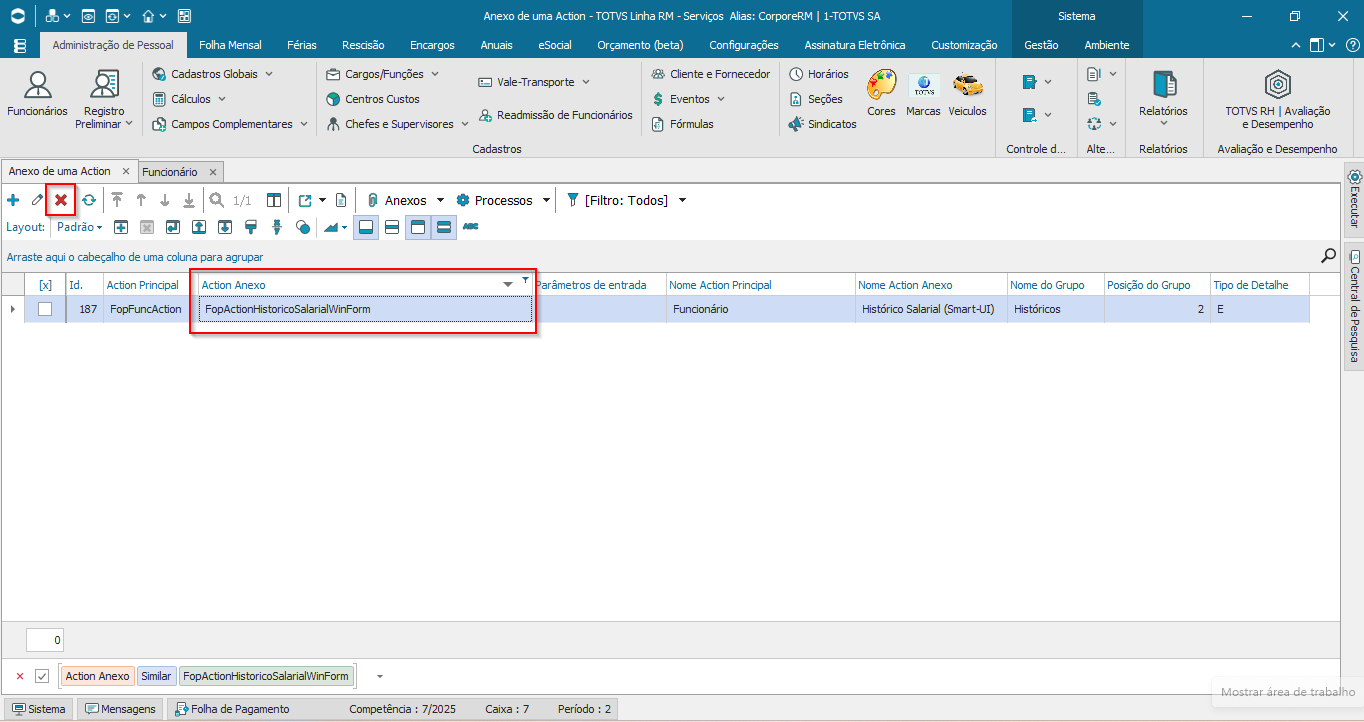Open the Fórmulas register
Screen dimensions: 1364x722
point(683,124)
